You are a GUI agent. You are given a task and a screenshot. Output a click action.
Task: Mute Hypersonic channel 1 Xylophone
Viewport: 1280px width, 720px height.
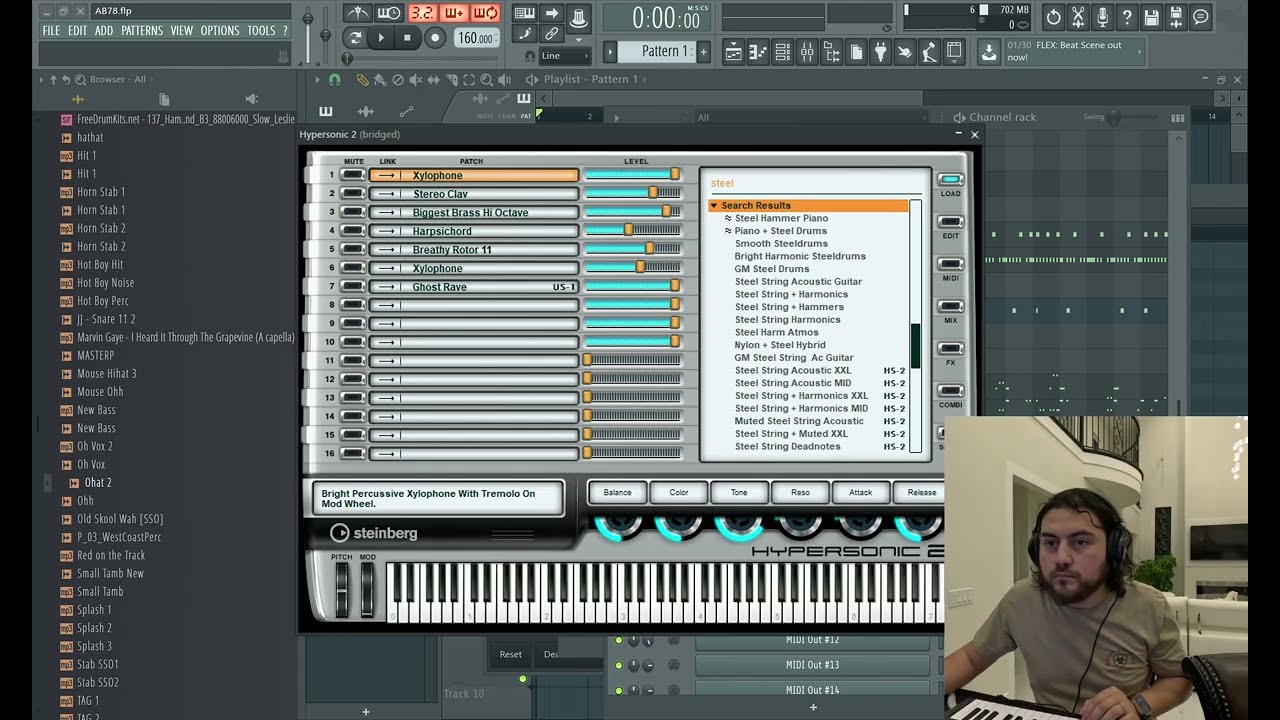tap(353, 175)
